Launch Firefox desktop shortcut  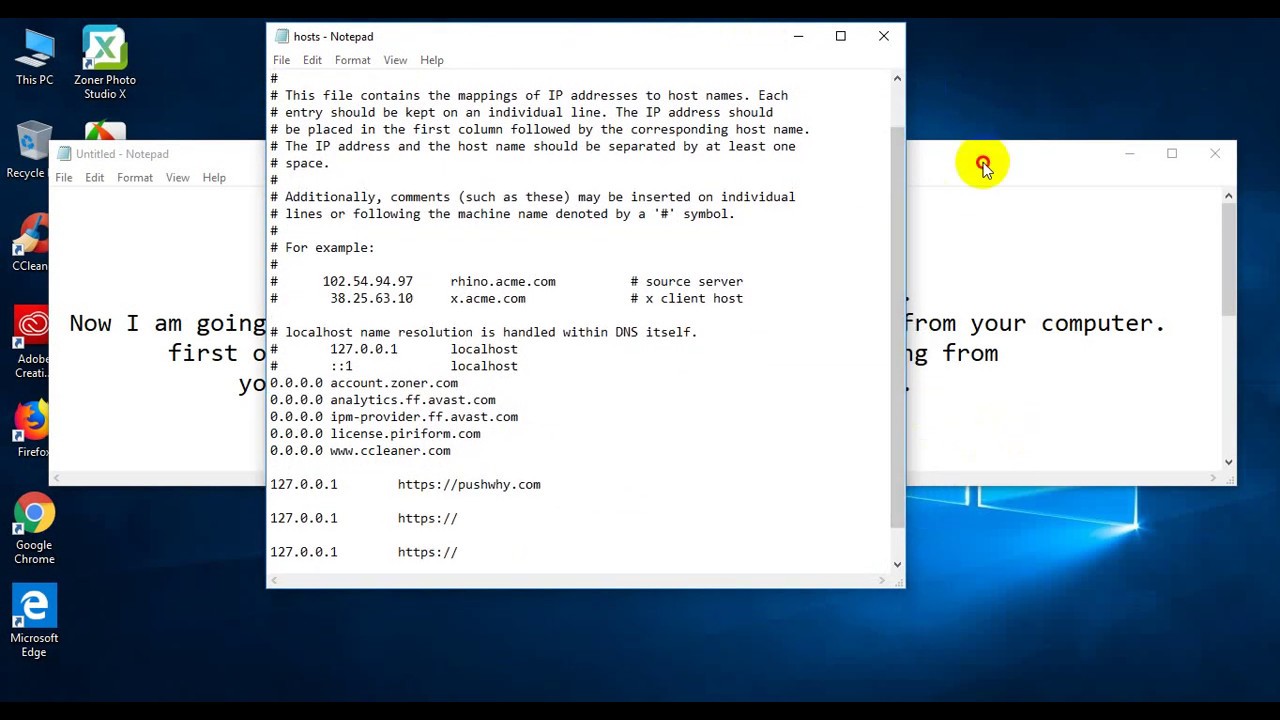click(x=32, y=430)
